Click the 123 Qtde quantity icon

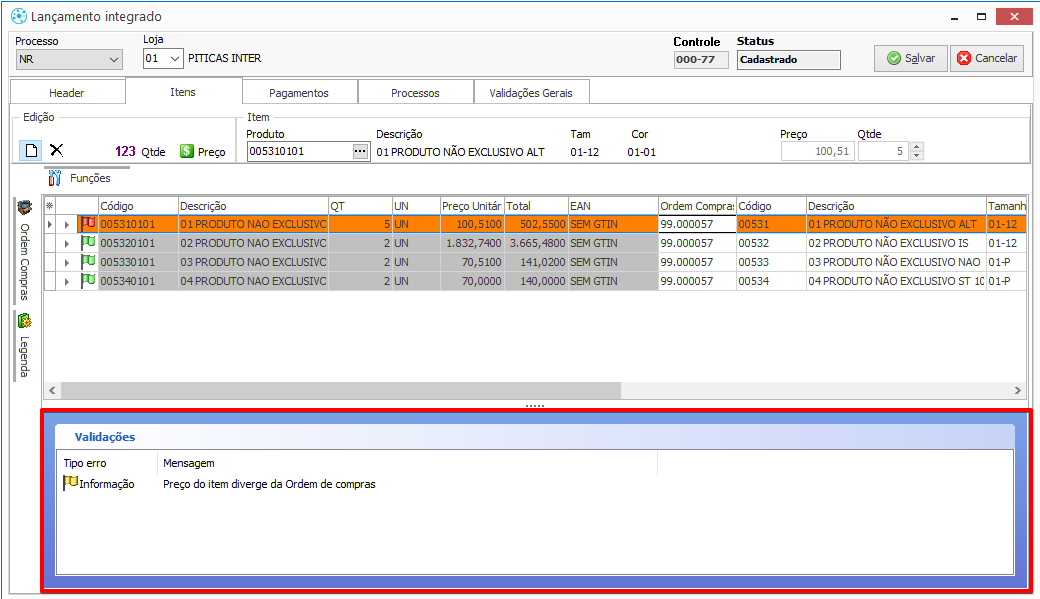125,152
